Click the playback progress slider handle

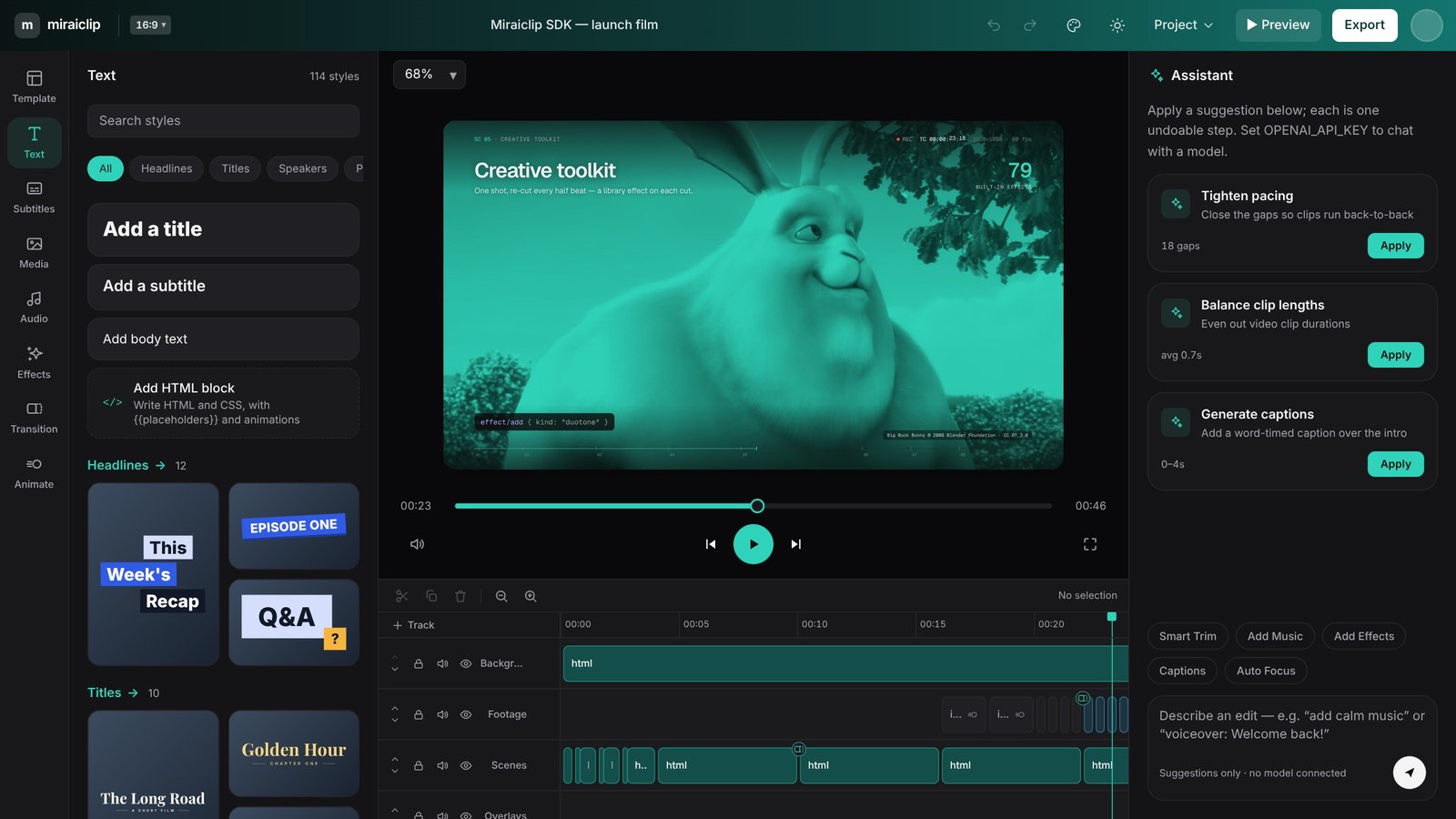(757, 506)
